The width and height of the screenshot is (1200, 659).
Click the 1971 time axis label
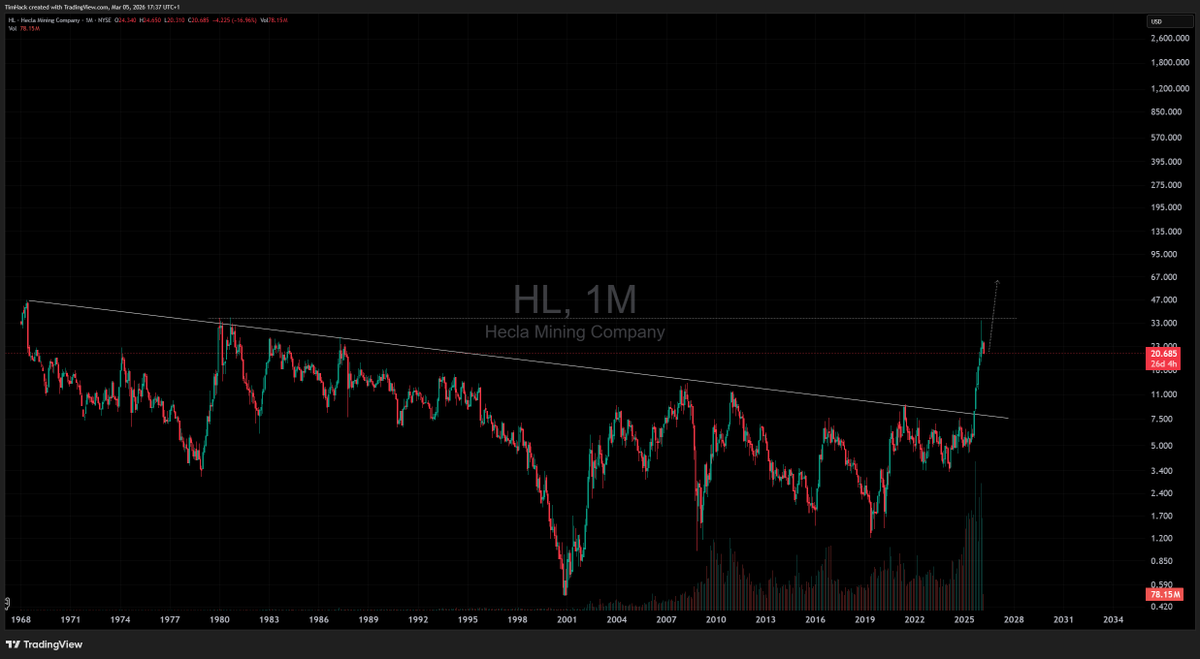70,620
